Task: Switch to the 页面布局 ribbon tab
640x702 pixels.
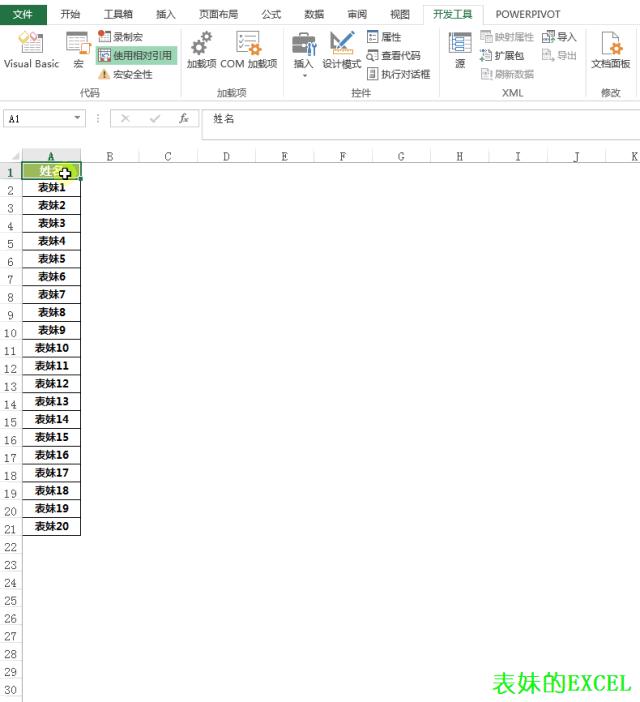Action: (218, 14)
